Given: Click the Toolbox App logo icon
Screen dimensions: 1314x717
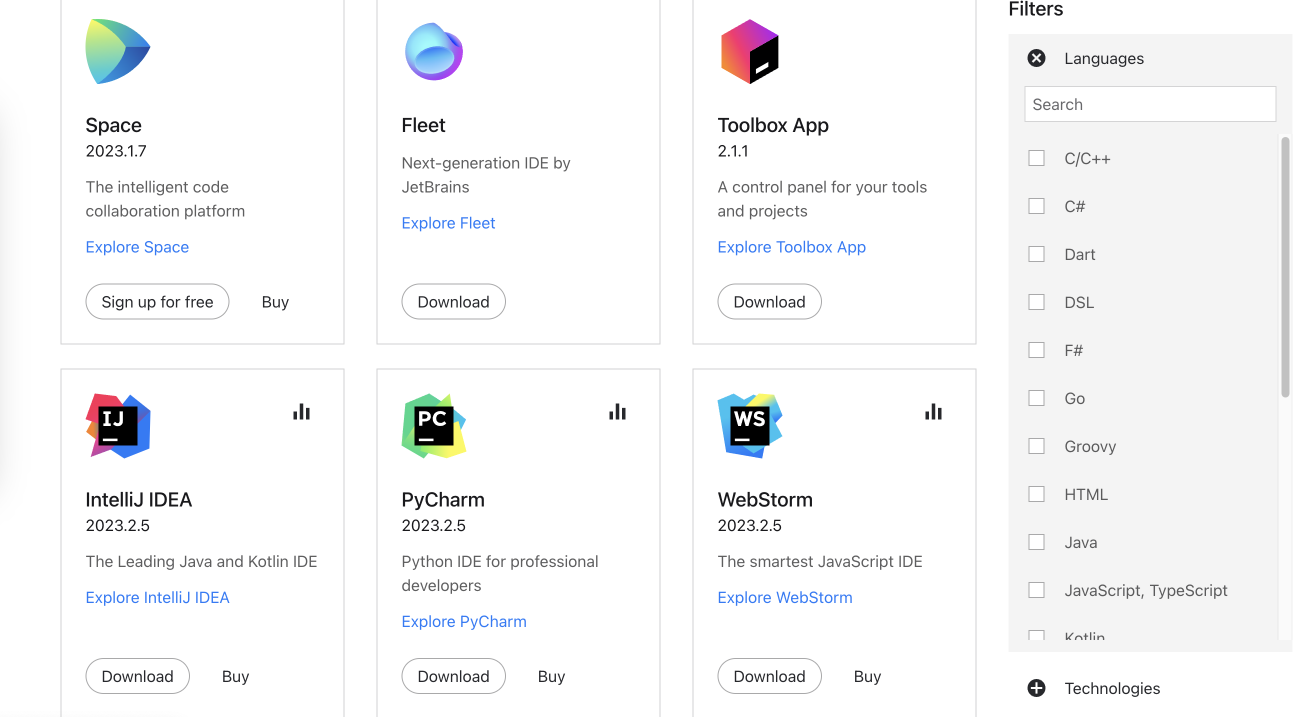Looking at the screenshot, I should pos(750,51).
